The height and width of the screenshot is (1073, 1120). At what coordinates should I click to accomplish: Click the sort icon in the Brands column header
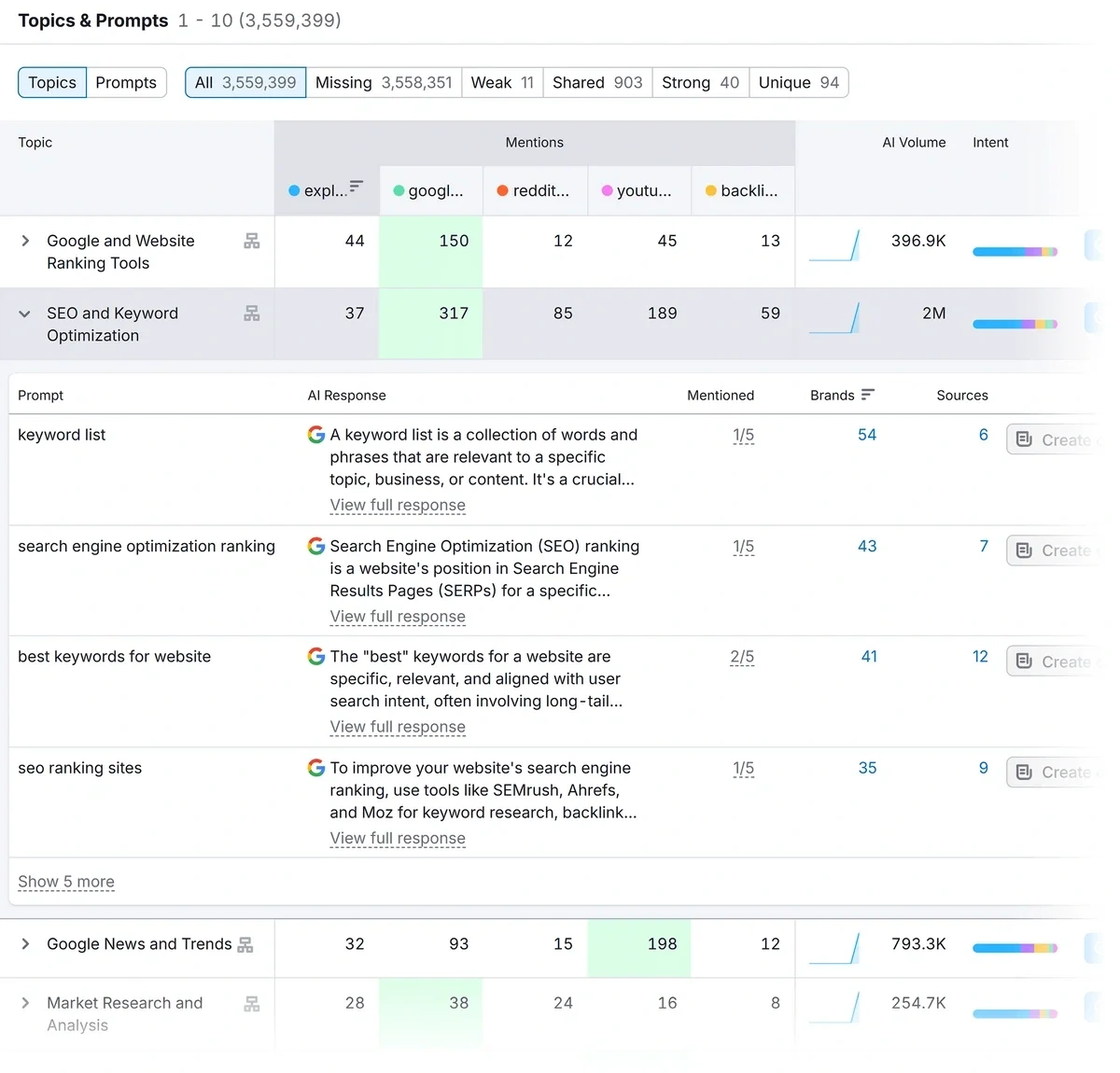(x=868, y=395)
